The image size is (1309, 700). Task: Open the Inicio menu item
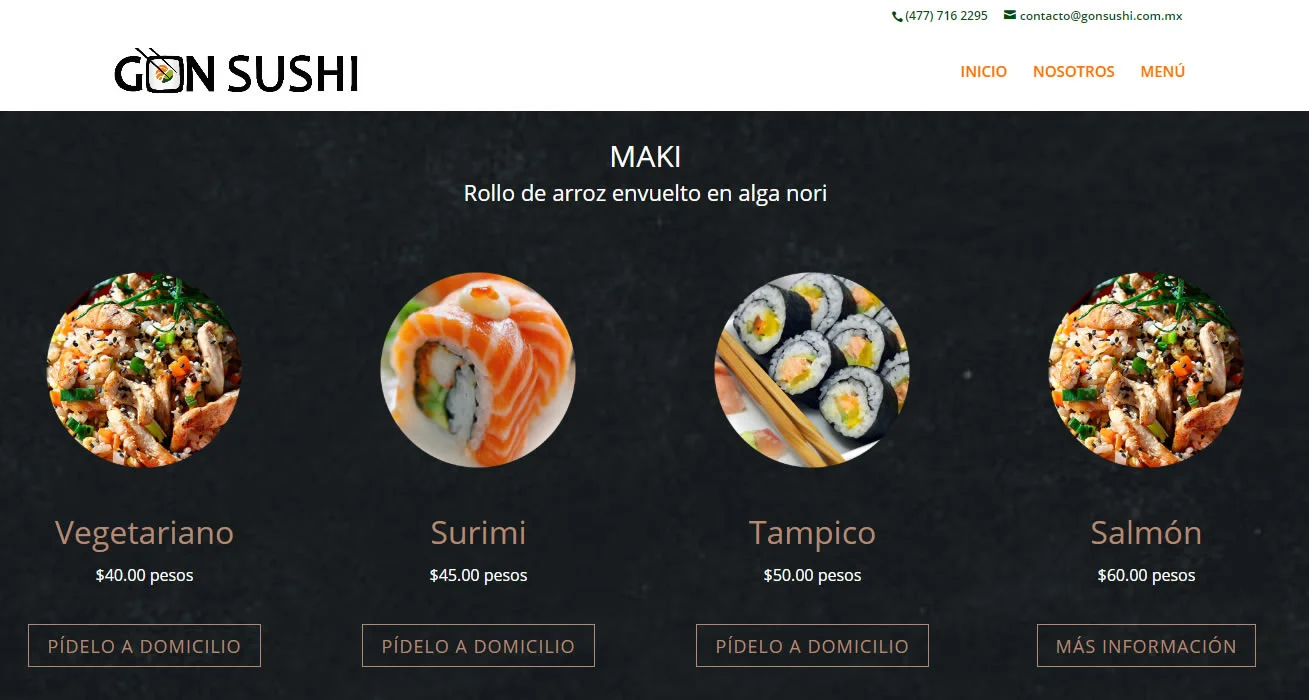click(x=983, y=72)
